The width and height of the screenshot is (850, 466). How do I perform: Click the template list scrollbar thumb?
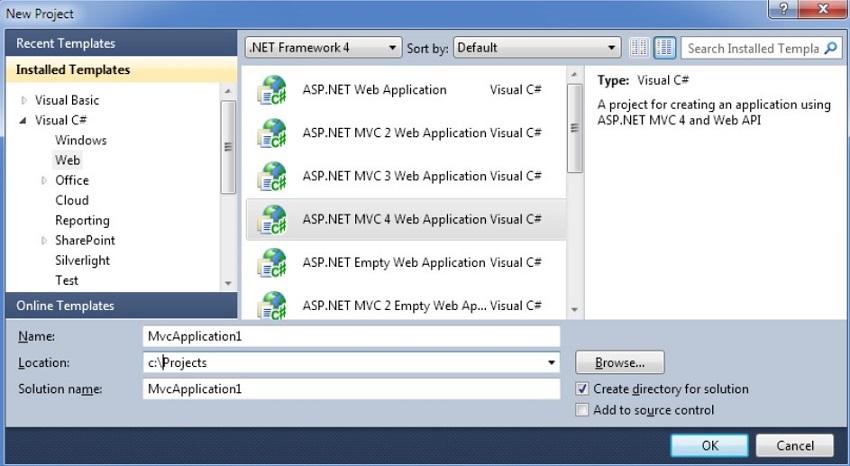575,128
